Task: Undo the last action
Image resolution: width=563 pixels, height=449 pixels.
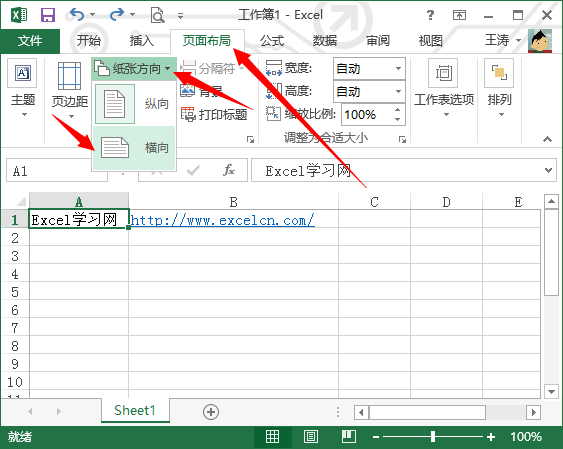Action: coord(77,15)
